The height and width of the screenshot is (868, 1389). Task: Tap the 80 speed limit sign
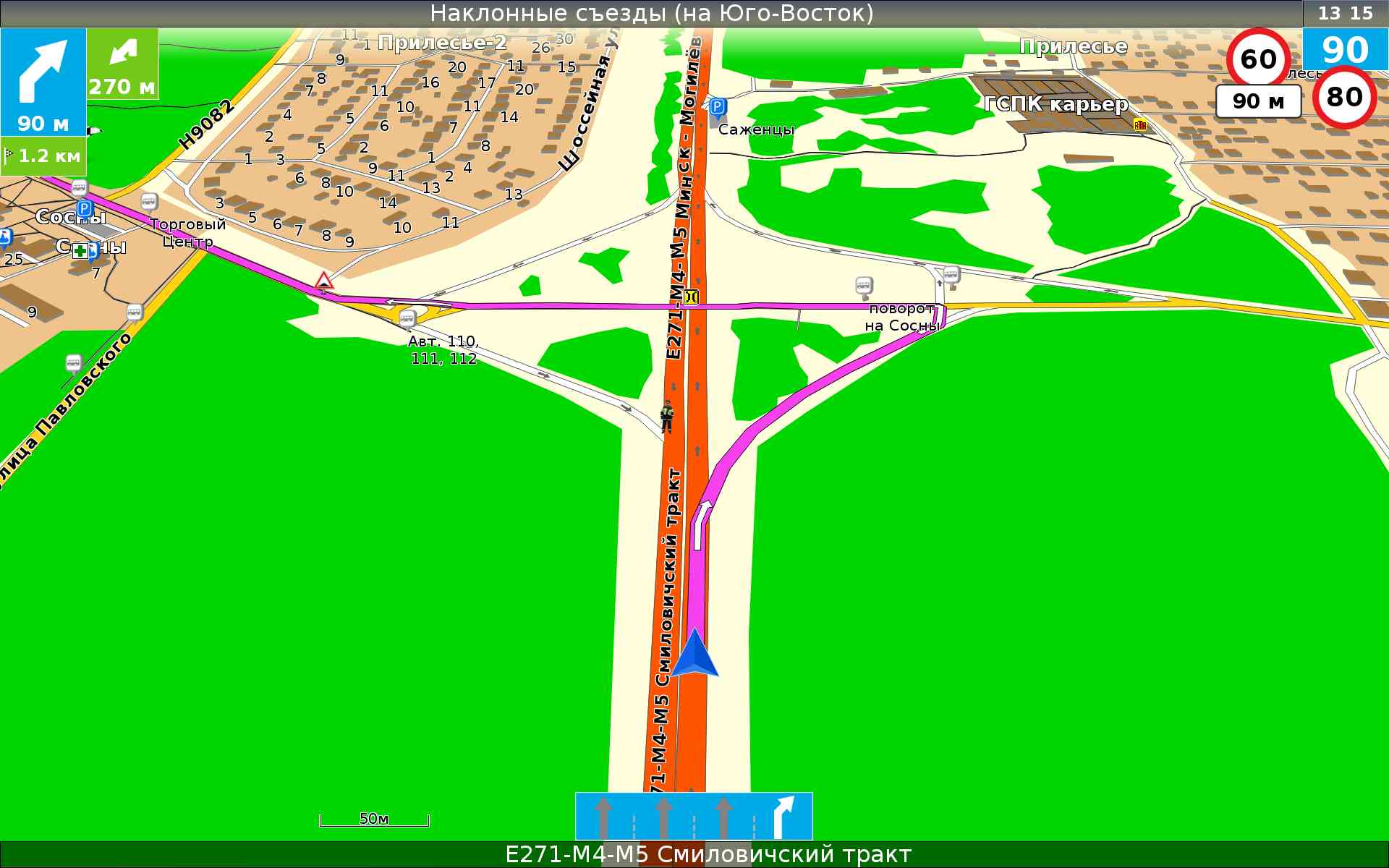pos(1343,97)
